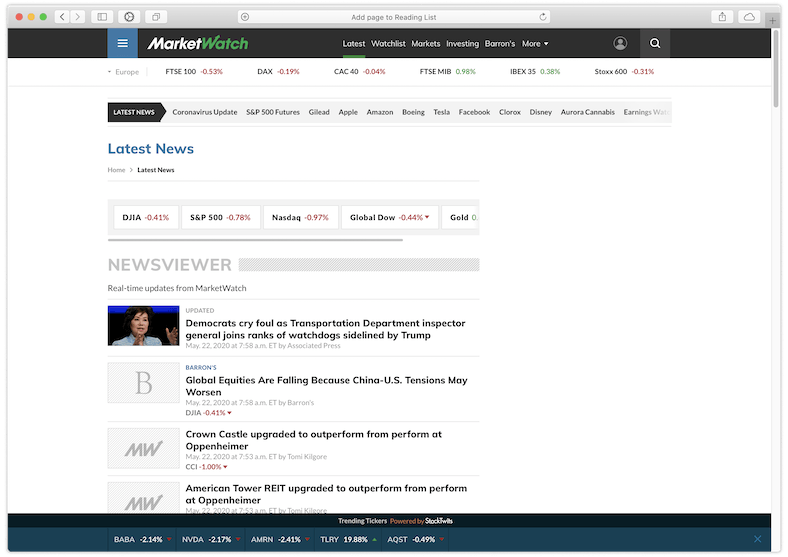Select the Latest nav tab
Viewport: 788px width, 557px height.
pyautogui.click(x=354, y=44)
